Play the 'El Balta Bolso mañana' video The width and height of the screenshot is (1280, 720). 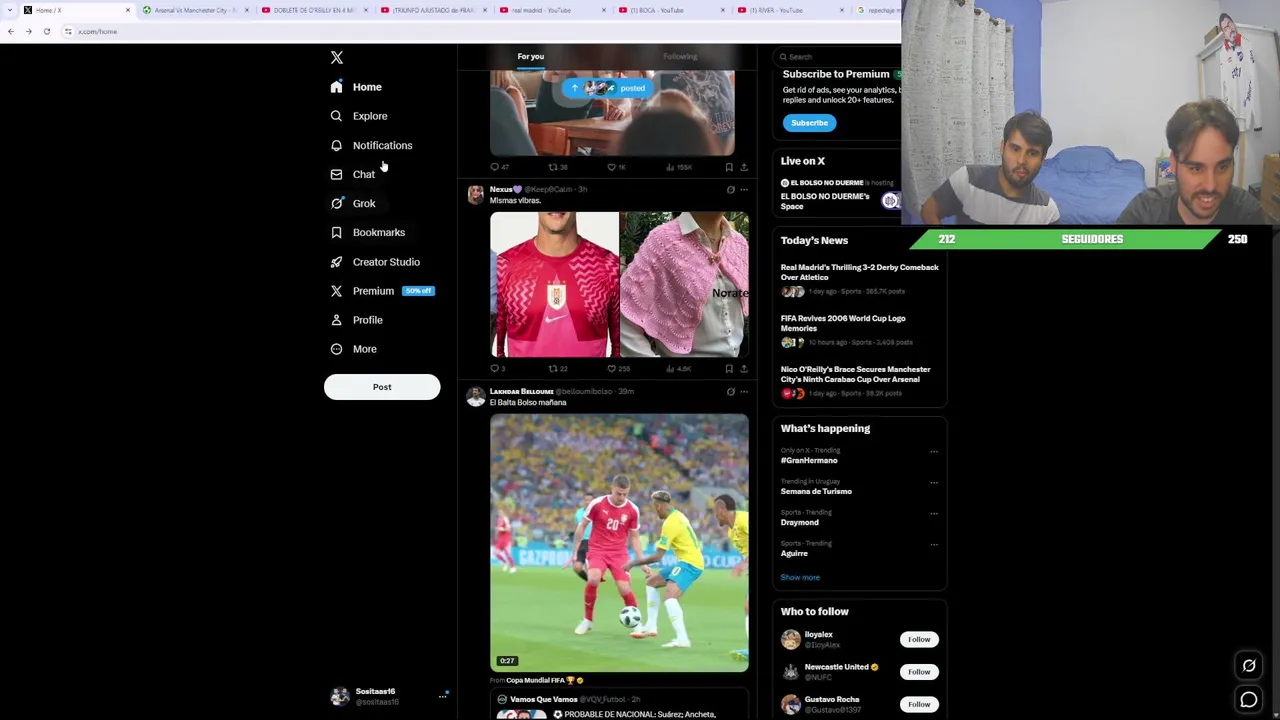click(x=619, y=542)
